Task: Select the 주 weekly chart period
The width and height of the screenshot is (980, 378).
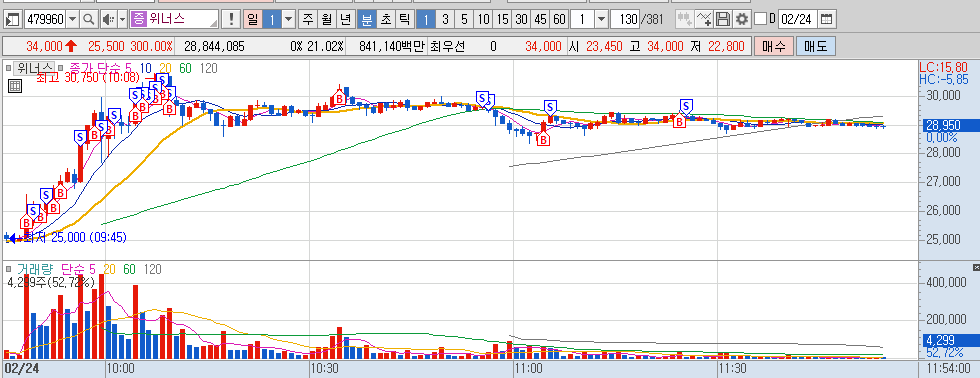Action: pos(308,19)
